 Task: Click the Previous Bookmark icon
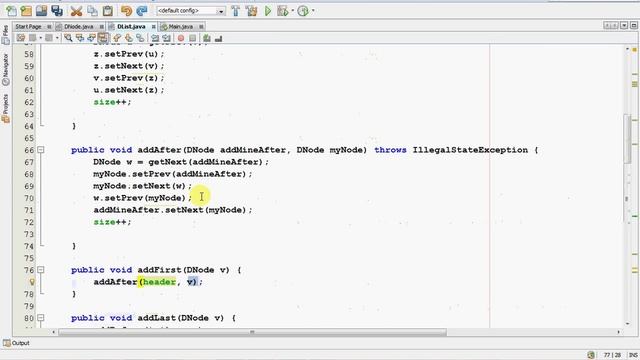tap(117, 38)
